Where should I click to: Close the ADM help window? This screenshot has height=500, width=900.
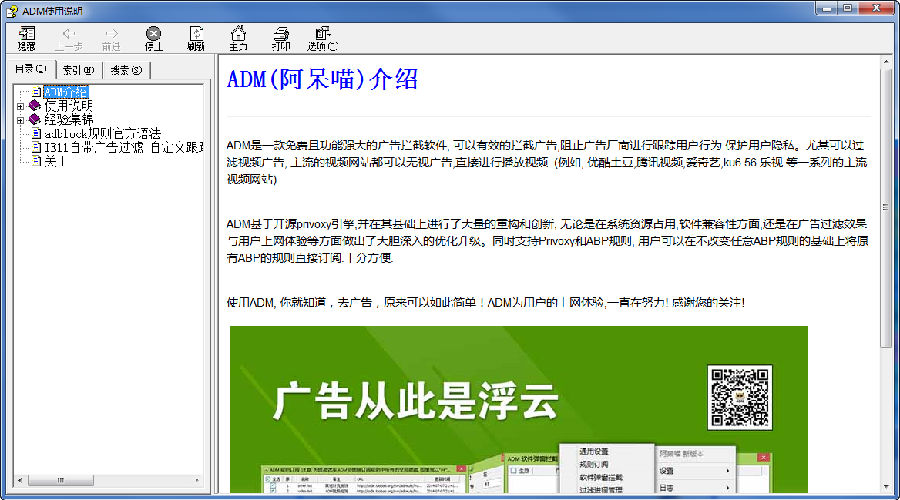pos(876,8)
